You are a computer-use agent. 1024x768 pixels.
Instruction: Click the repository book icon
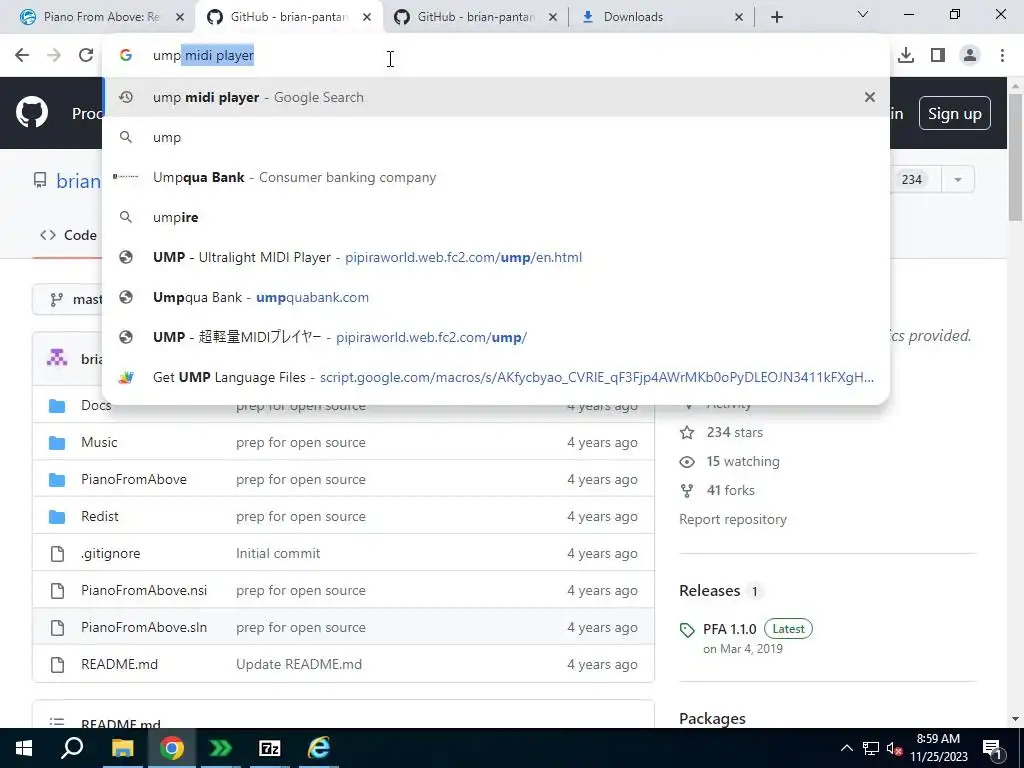coord(40,180)
